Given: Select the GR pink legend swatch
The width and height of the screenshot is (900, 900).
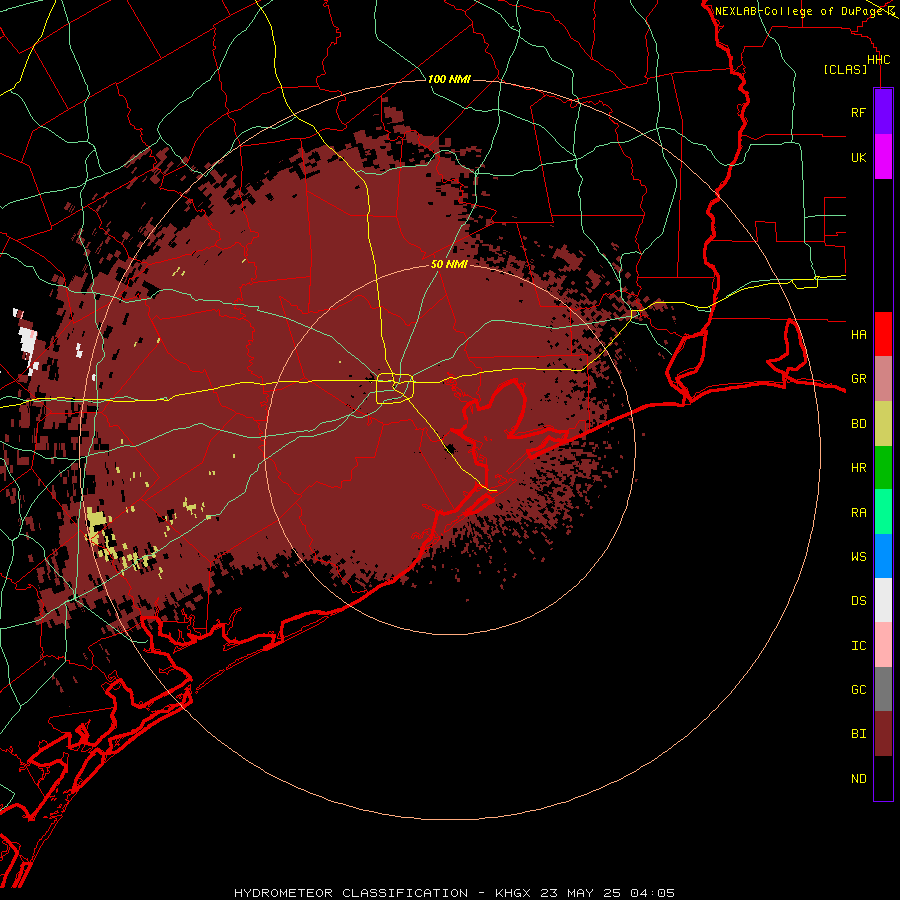Looking at the screenshot, I should (x=883, y=379).
